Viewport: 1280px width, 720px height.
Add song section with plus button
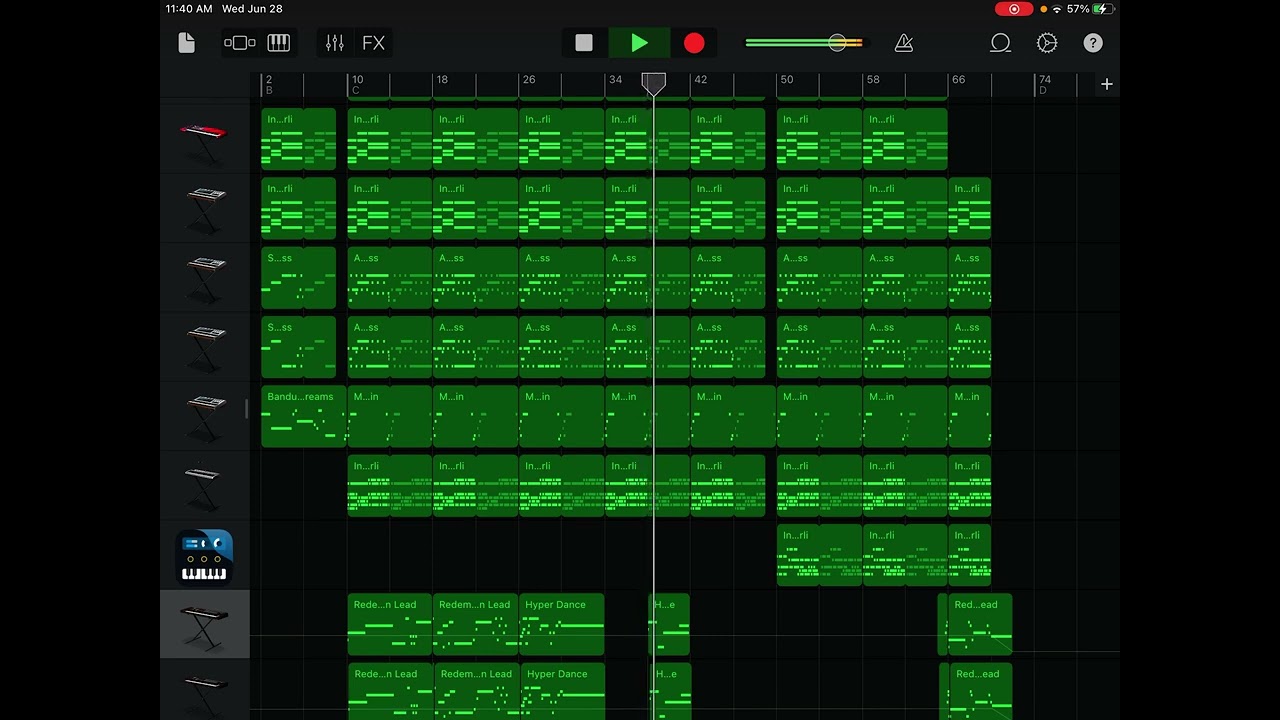[1106, 85]
